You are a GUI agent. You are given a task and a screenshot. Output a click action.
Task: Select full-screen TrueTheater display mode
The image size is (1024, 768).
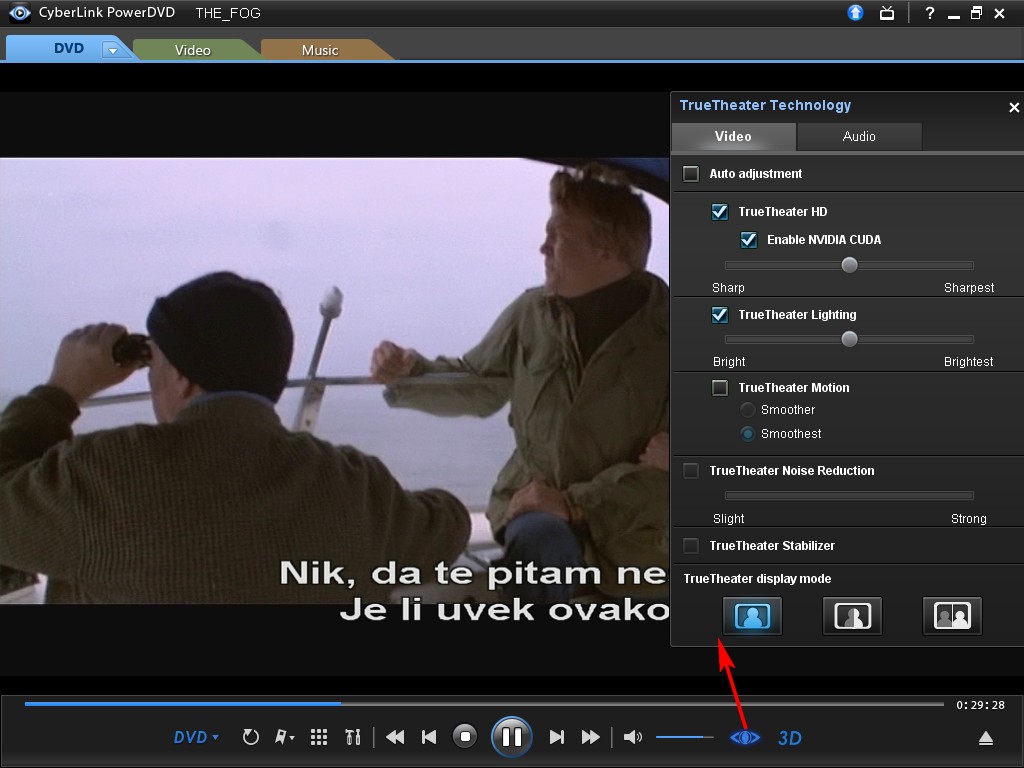point(752,616)
